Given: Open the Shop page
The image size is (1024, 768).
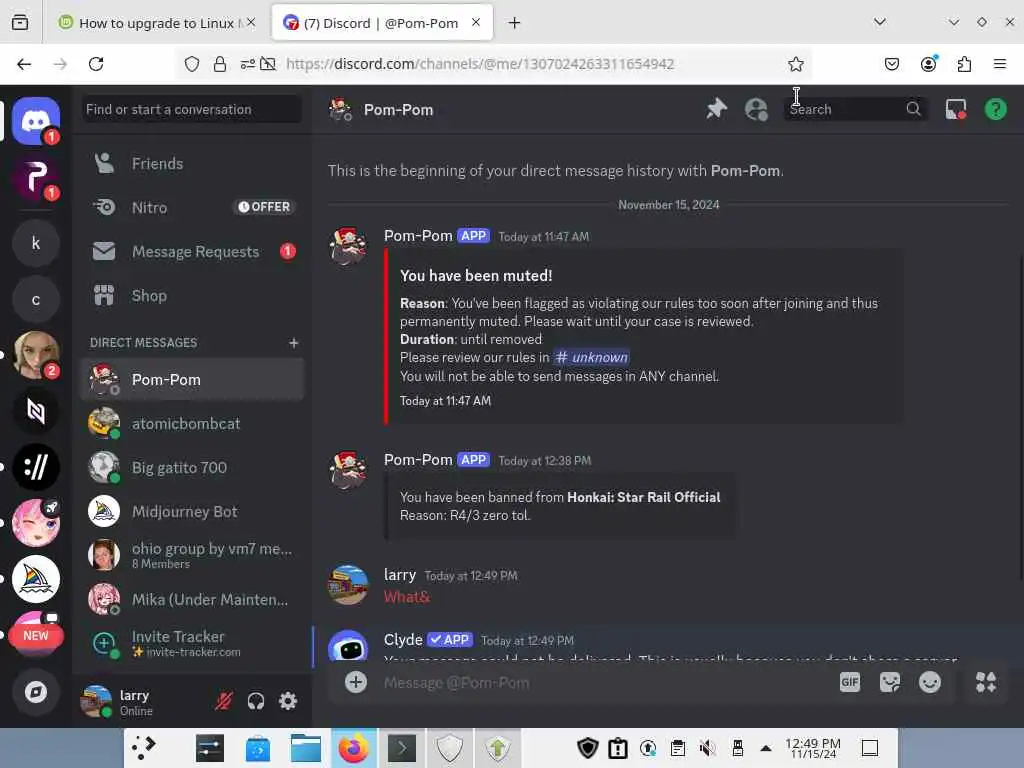Looking at the screenshot, I should point(192,295).
